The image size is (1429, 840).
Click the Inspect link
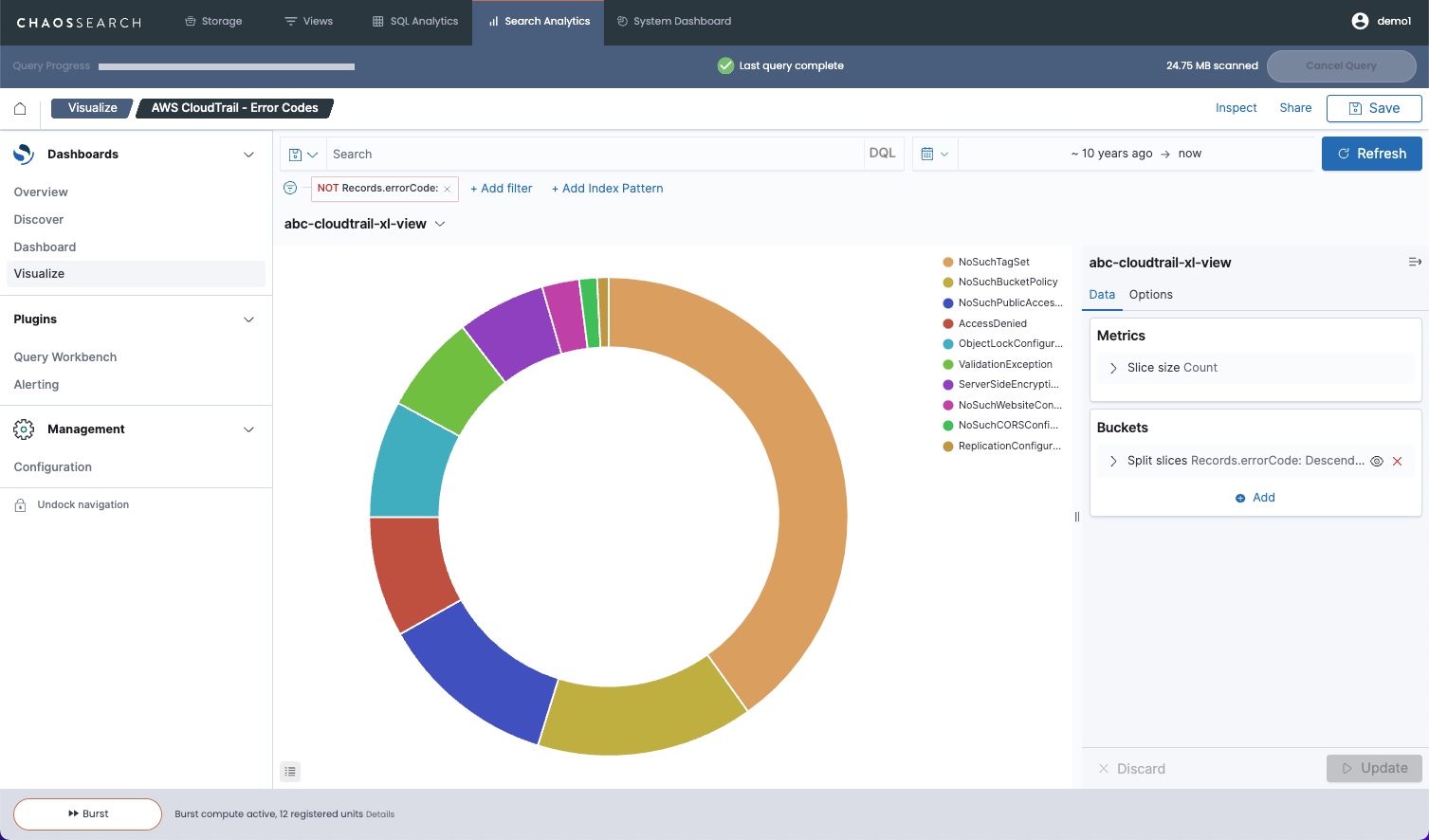click(x=1237, y=108)
